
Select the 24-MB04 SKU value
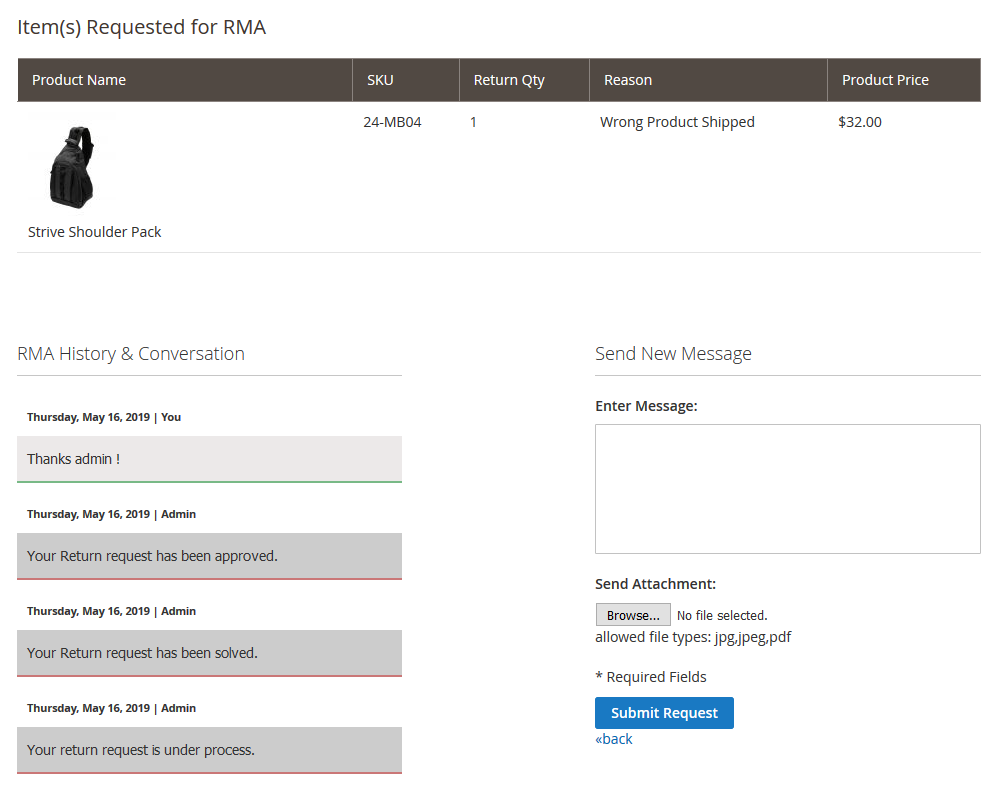(x=392, y=122)
